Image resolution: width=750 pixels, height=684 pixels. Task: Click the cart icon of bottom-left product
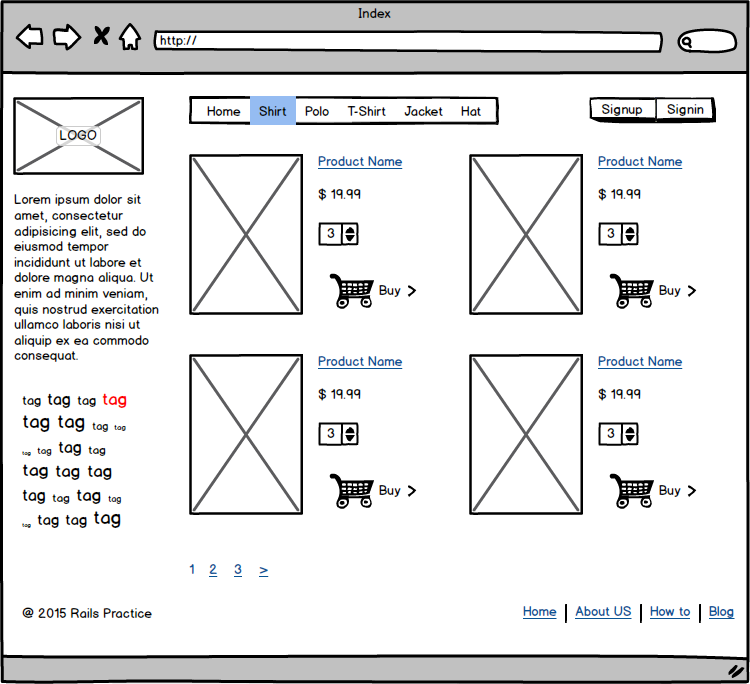click(351, 491)
